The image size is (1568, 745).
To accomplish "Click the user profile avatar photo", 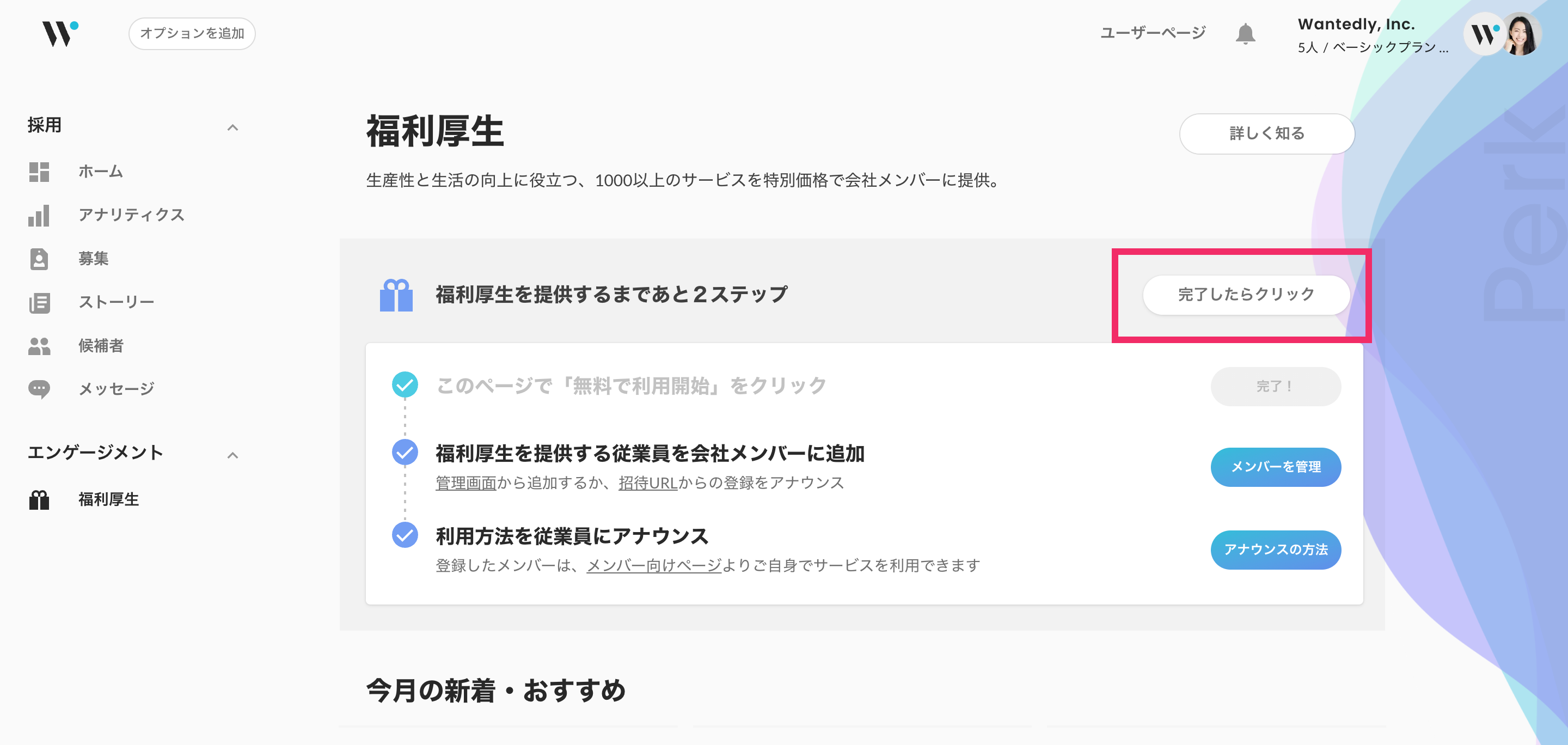I will [x=1522, y=34].
